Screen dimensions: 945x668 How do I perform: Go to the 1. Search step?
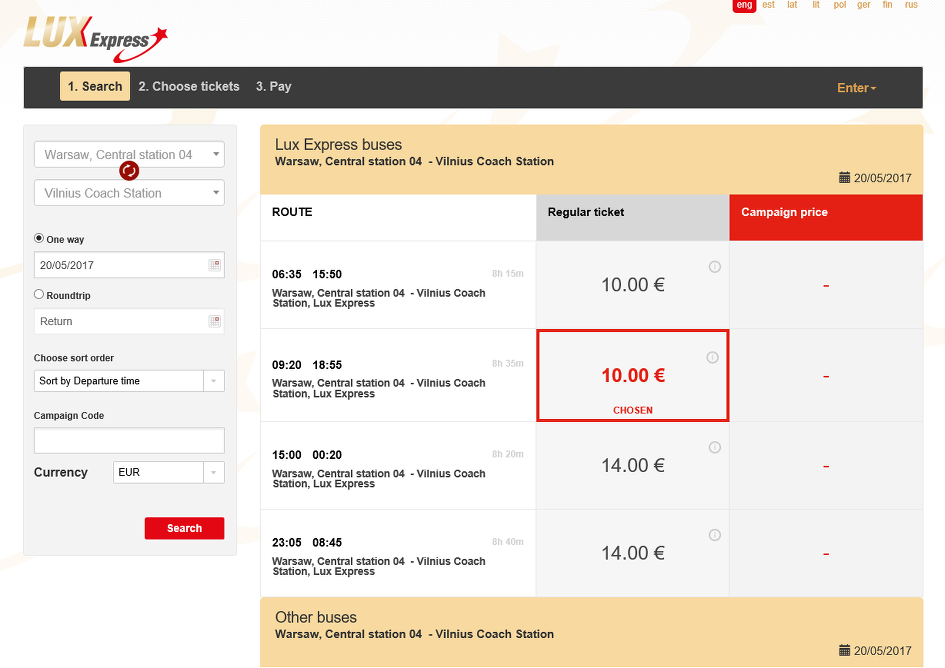pyautogui.click(x=95, y=86)
